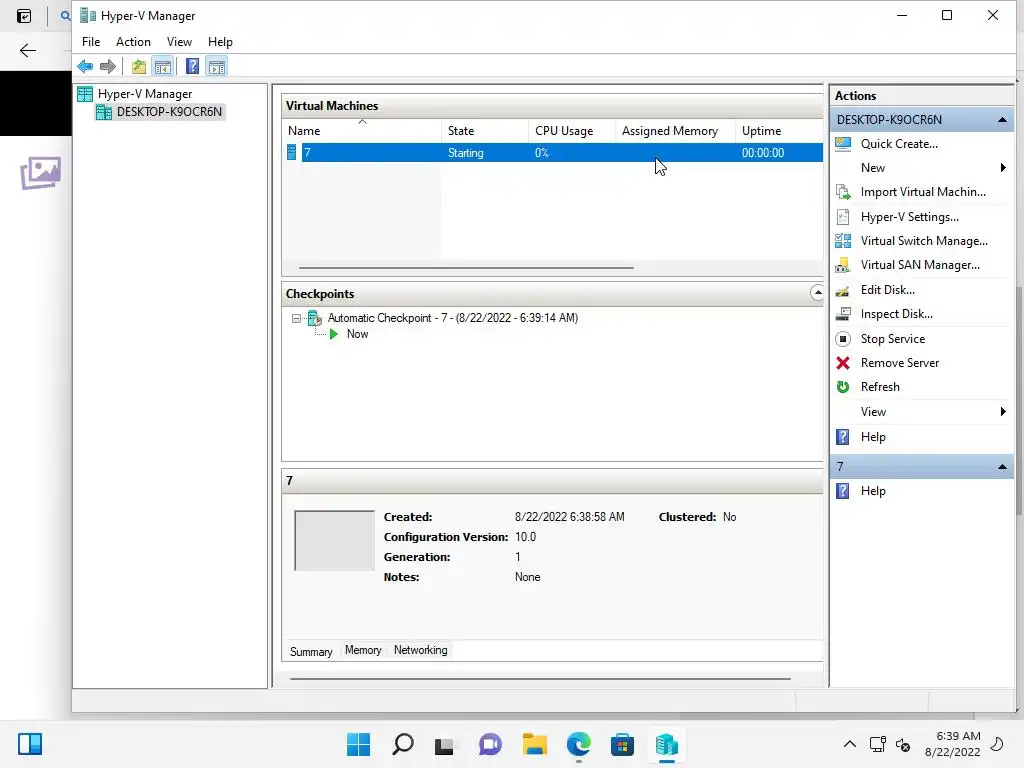Click the virtual machine icon next to 7
This screenshot has height=768, width=1024.
pos(292,153)
